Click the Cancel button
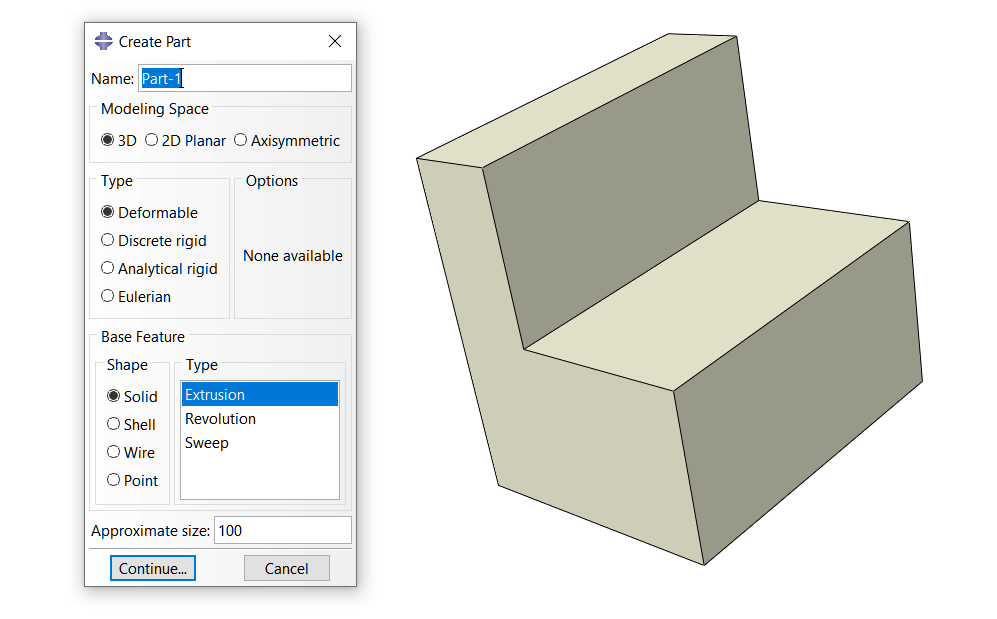The width and height of the screenshot is (997, 619). click(287, 568)
